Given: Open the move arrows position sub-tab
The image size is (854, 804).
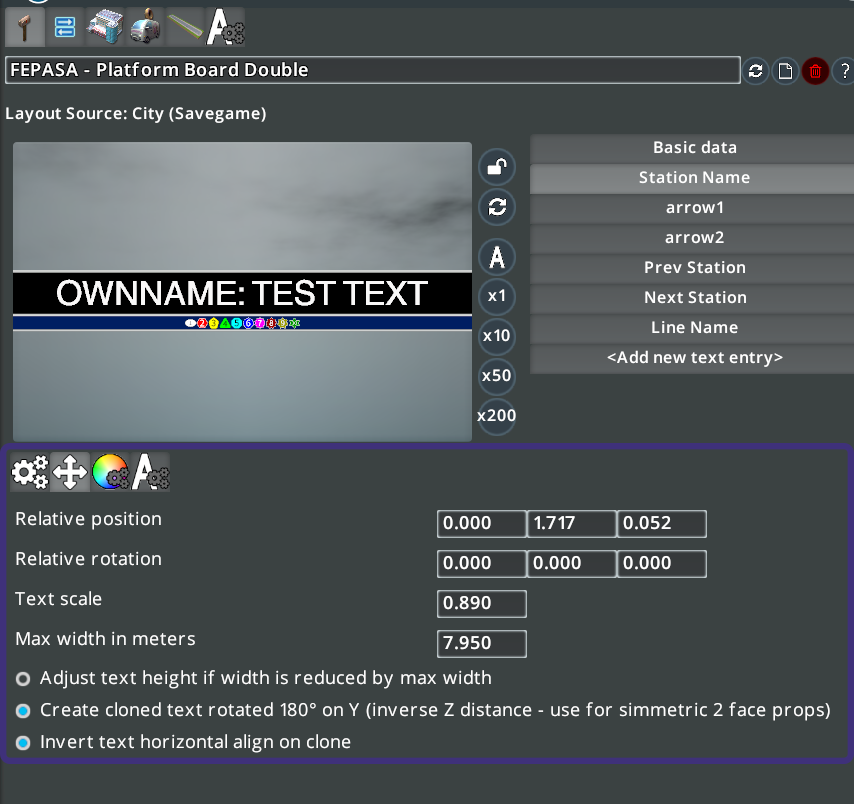Looking at the screenshot, I should 70,472.
